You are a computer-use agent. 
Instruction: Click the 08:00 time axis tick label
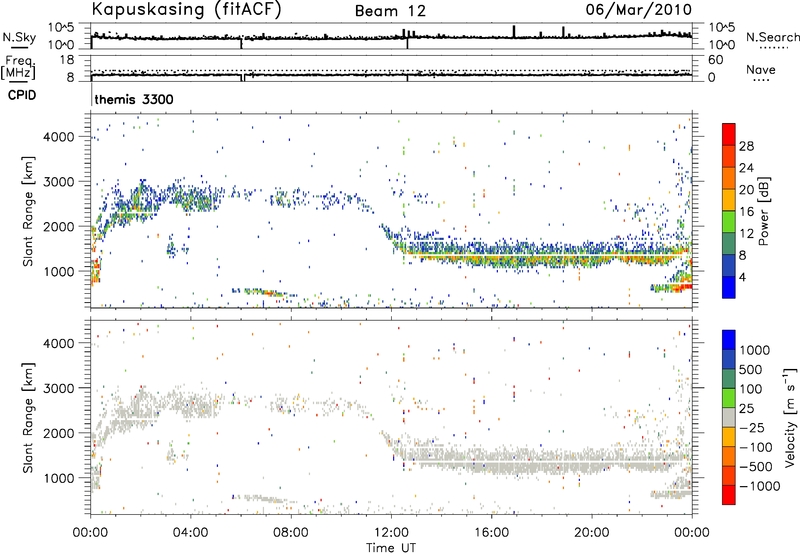pyautogui.click(x=291, y=533)
